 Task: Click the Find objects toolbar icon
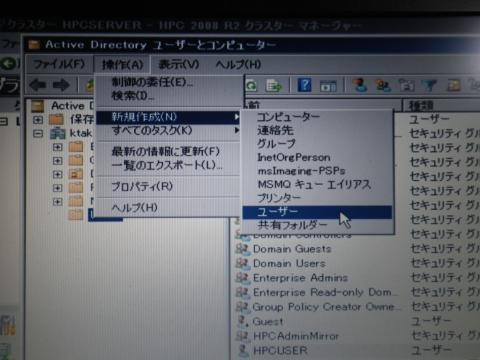[x=453, y=86]
